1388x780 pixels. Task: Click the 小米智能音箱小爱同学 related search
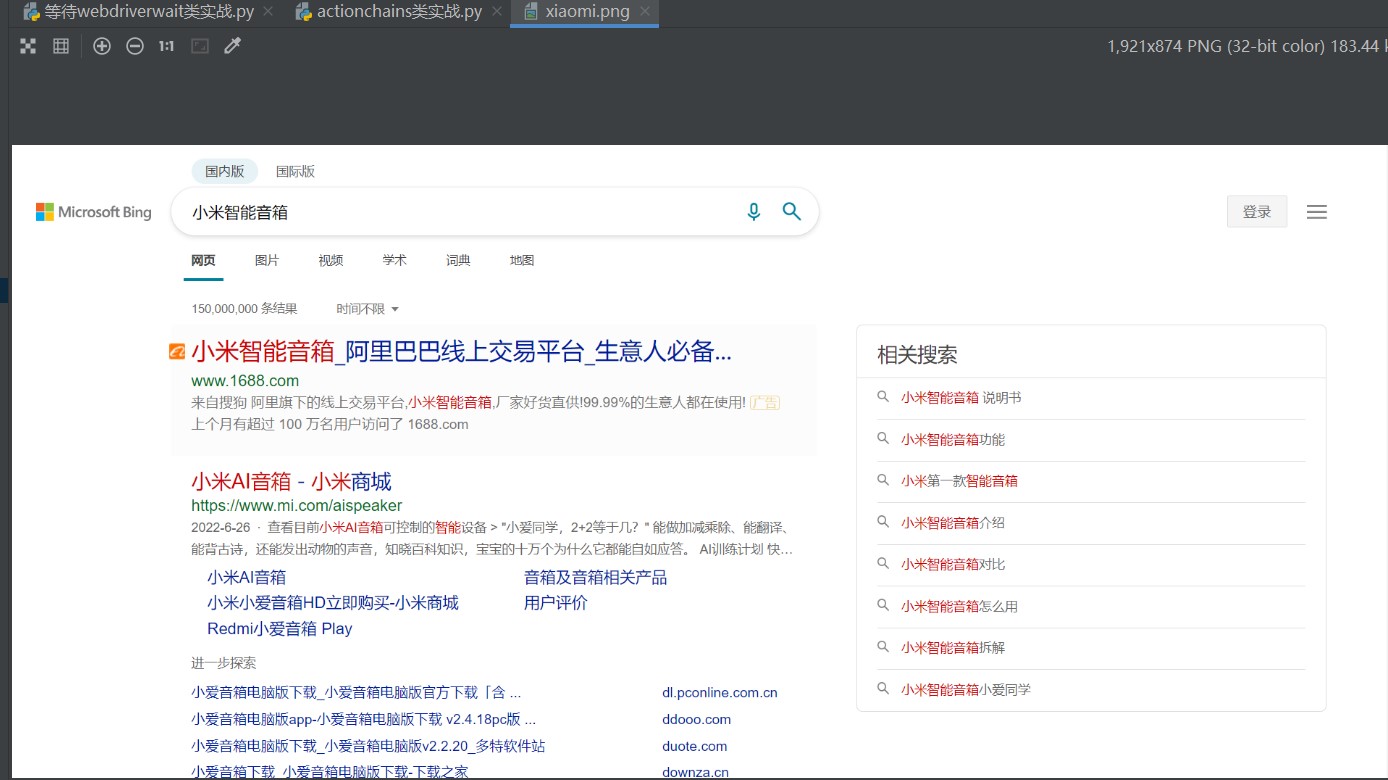click(x=966, y=689)
